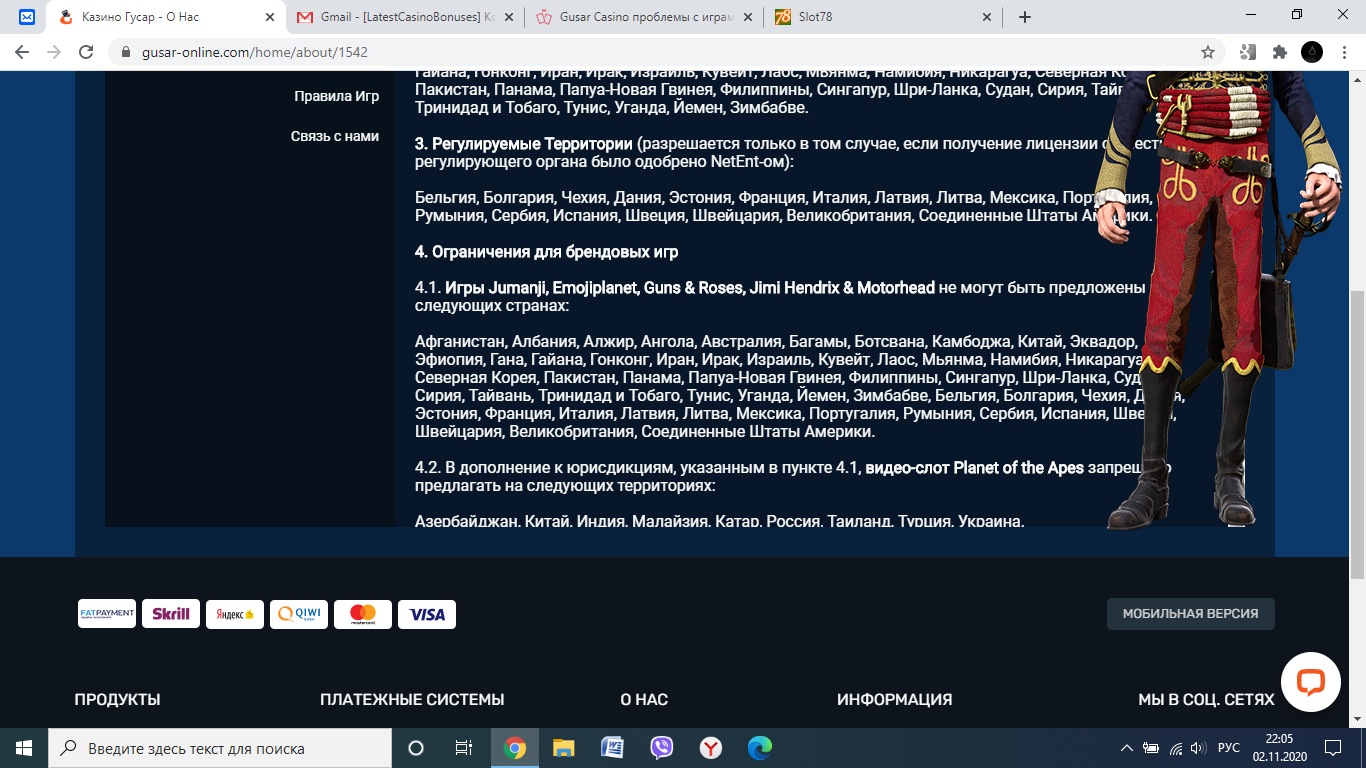
Task: Open the Wi-Fi network tray icon
Action: [x=1176, y=748]
